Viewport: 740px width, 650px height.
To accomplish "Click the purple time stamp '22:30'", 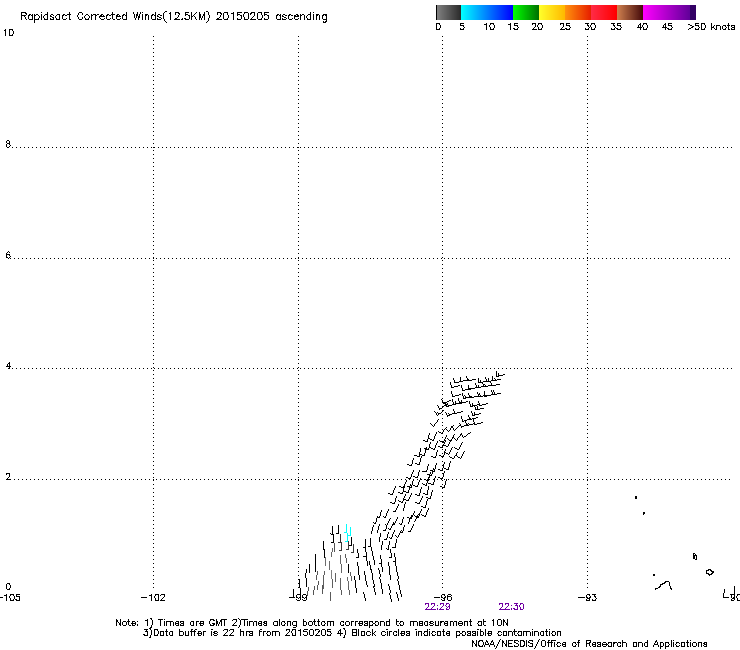I will [512, 607].
